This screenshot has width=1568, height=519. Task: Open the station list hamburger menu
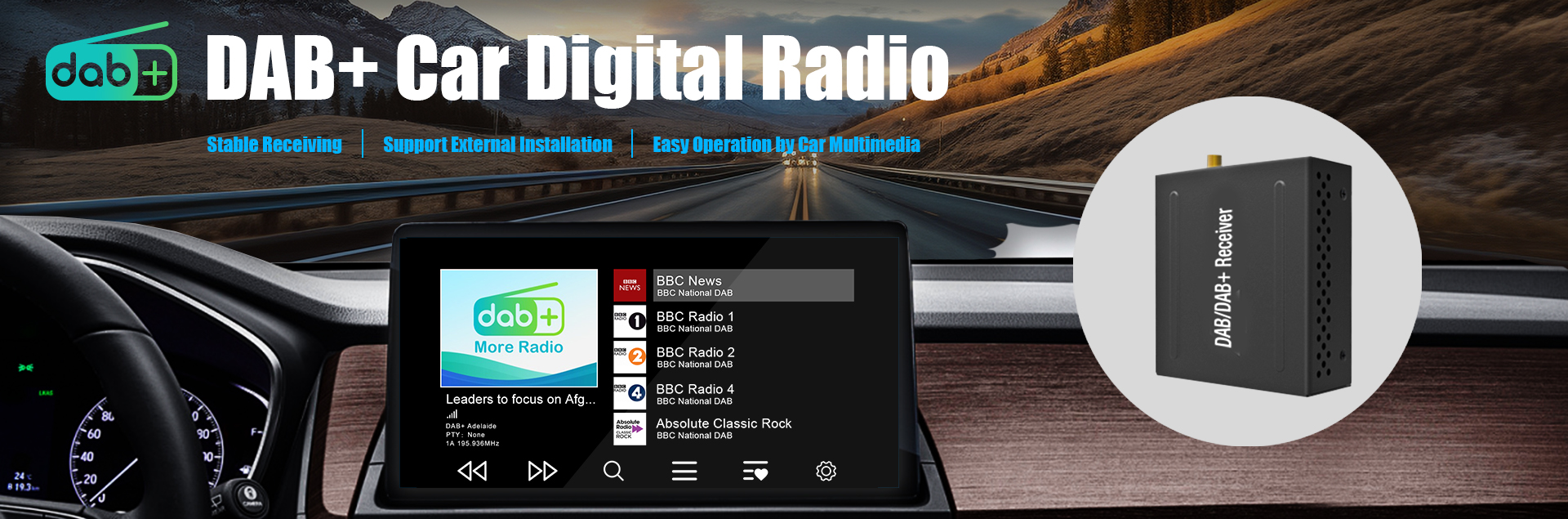(684, 471)
